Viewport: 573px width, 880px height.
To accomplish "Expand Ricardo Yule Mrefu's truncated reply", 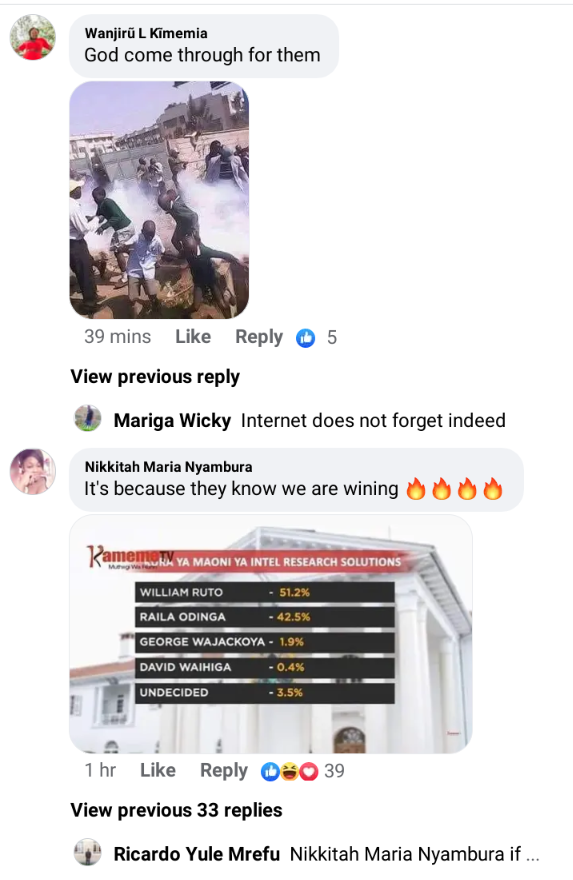I will [415, 854].
